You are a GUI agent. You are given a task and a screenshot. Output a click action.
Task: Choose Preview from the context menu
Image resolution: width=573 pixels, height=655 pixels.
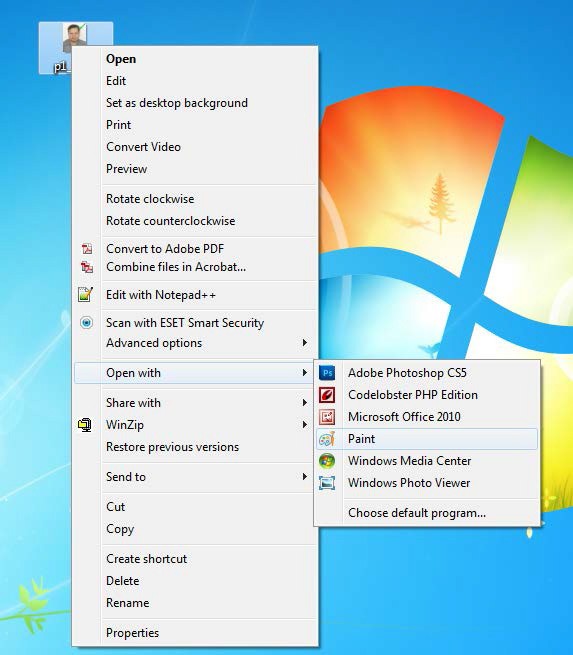pyautogui.click(x=195, y=169)
